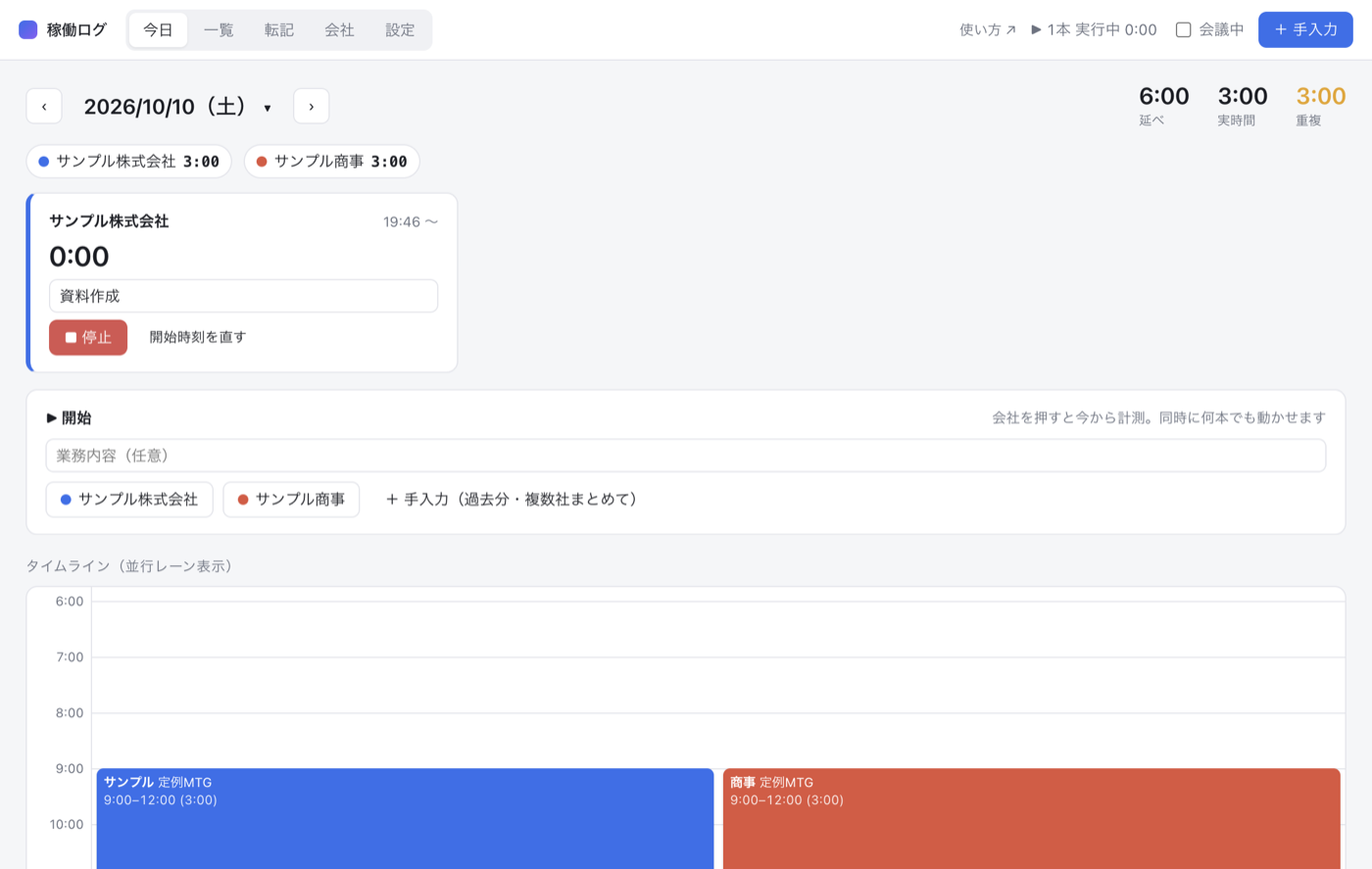Click the 1本 実行中 running indicator

(1094, 30)
